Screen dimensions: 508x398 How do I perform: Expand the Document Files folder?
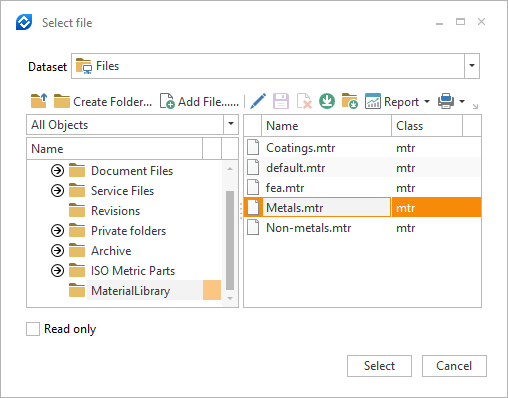point(57,171)
